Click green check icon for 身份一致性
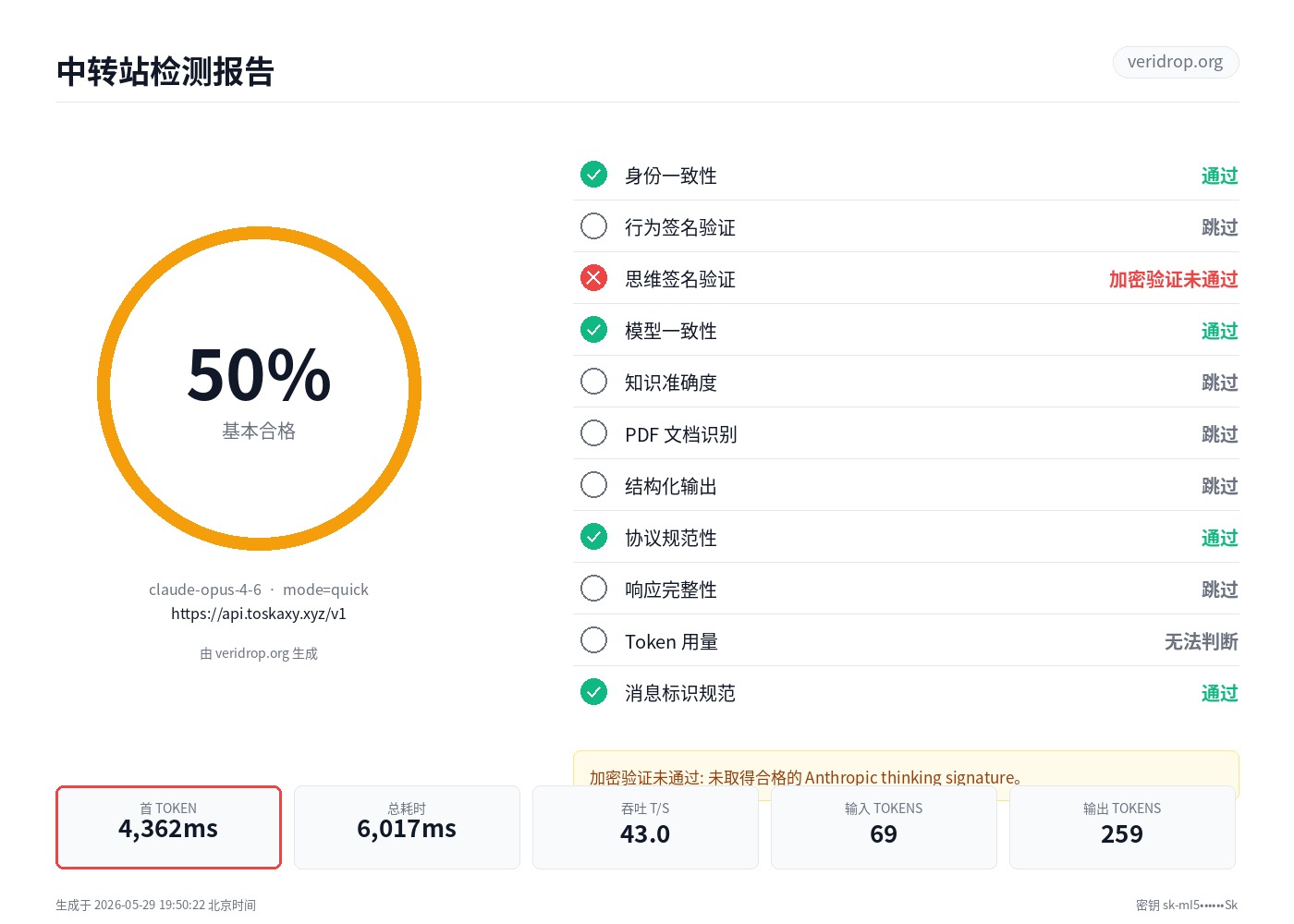The image size is (1294, 924). click(593, 175)
